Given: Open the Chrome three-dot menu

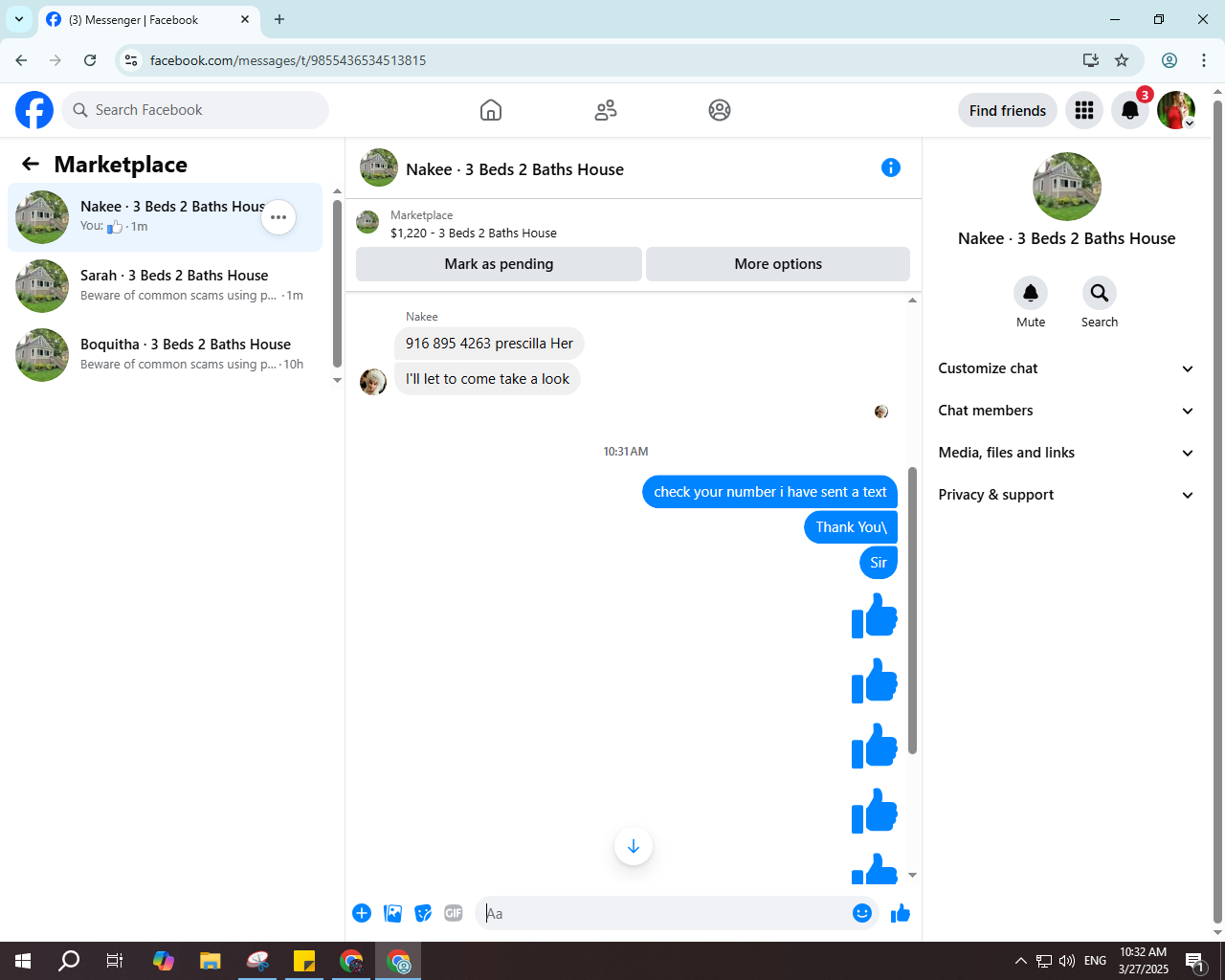Looking at the screenshot, I should click(1204, 60).
